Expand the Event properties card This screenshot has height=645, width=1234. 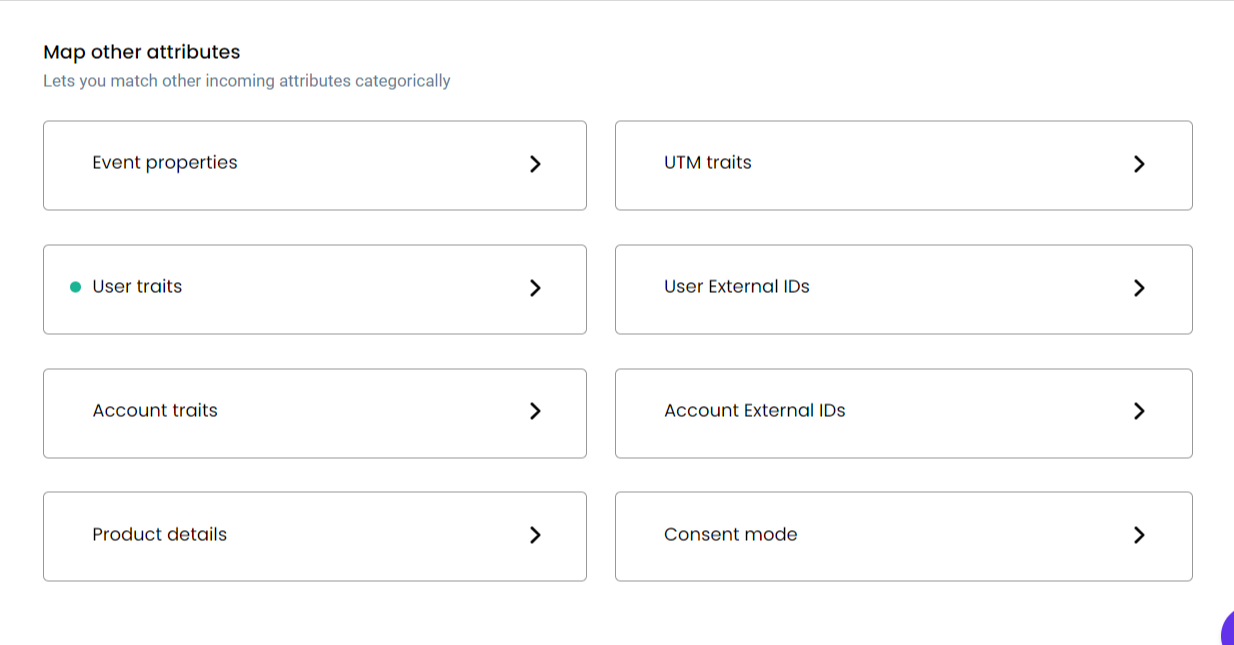pyautogui.click(x=315, y=166)
